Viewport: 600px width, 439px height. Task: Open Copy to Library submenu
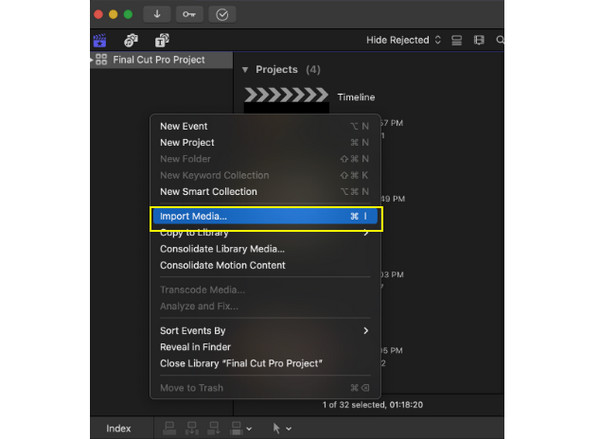pyautogui.click(x=264, y=233)
